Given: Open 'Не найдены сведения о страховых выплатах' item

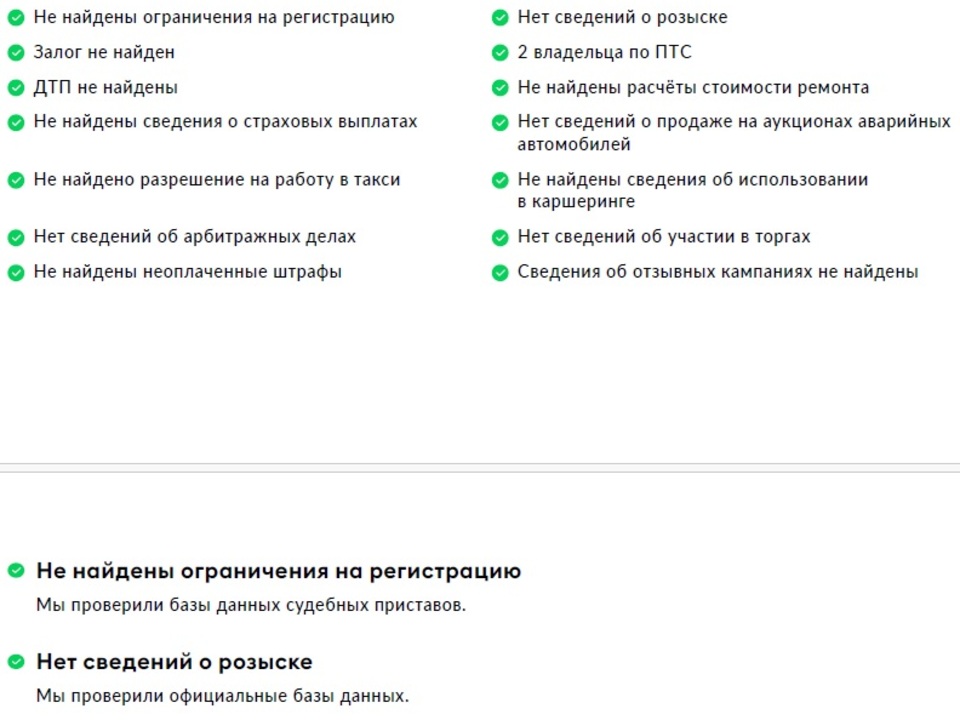Looking at the screenshot, I should point(225,122).
